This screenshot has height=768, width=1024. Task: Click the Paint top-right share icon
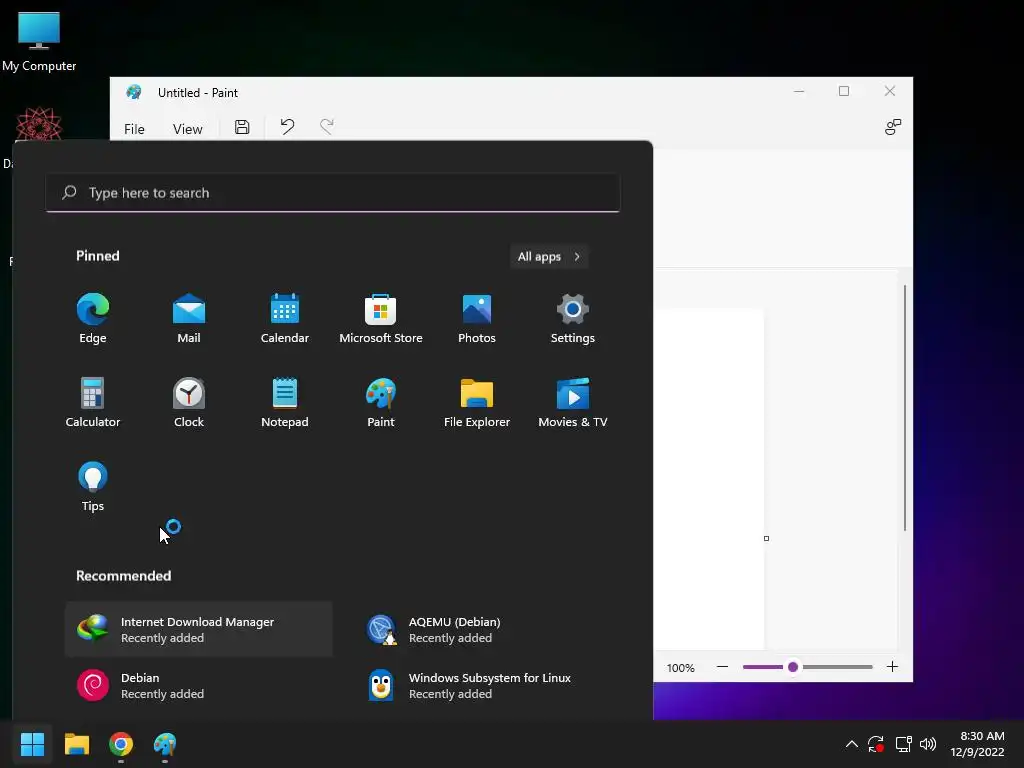pyautogui.click(x=893, y=127)
